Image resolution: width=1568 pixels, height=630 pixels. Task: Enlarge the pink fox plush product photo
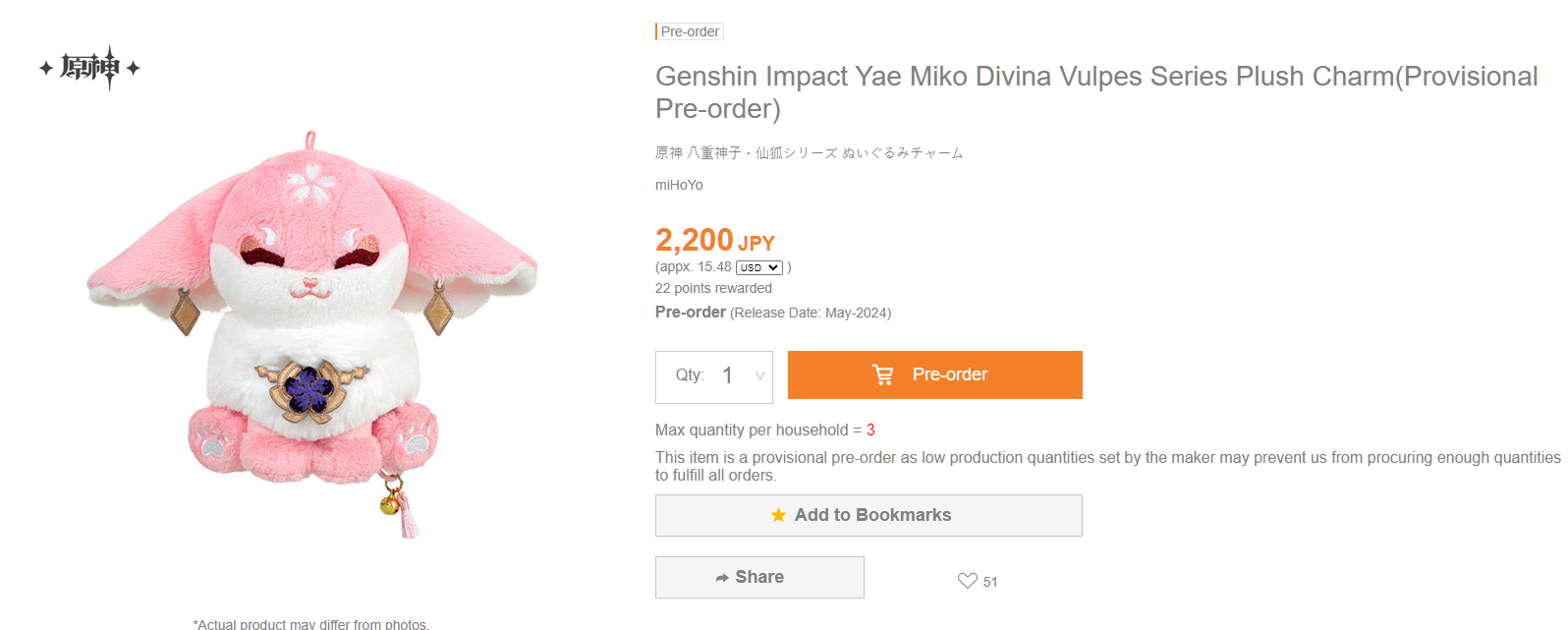(x=311, y=334)
